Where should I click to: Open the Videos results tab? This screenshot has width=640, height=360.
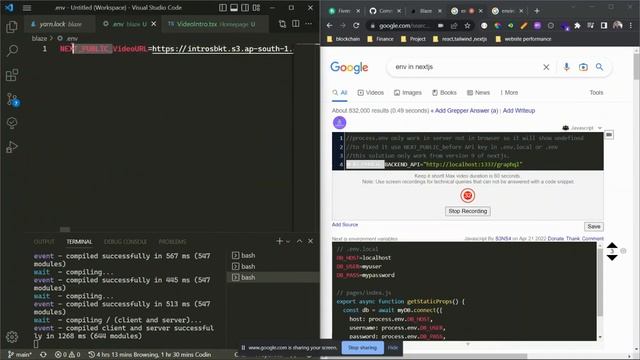[371, 93]
